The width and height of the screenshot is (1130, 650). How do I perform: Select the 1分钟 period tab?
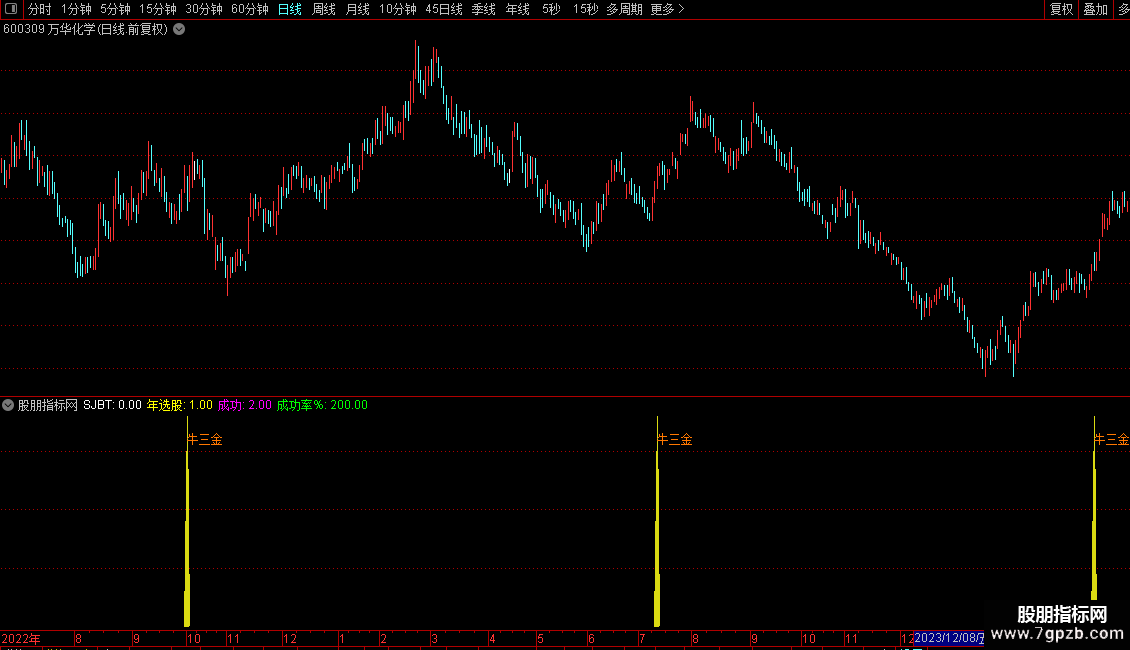pyautogui.click(x=76, y=9)
